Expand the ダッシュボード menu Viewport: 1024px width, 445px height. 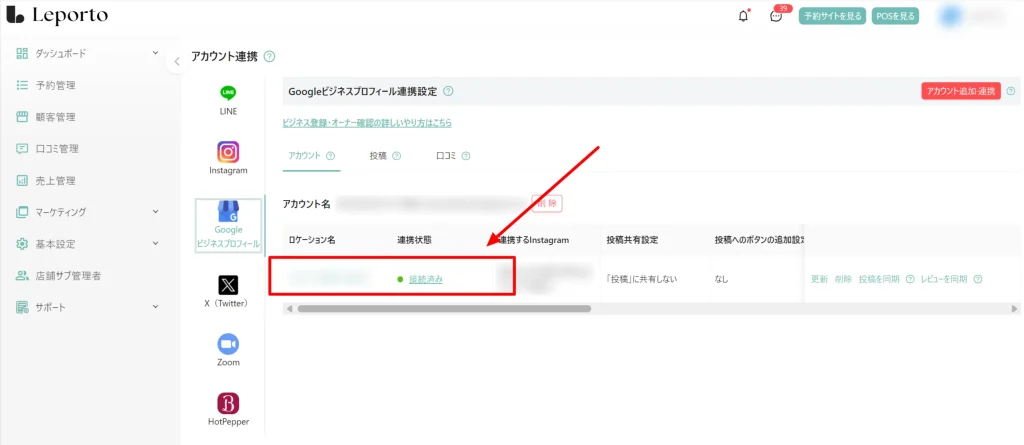pos(155,53)
